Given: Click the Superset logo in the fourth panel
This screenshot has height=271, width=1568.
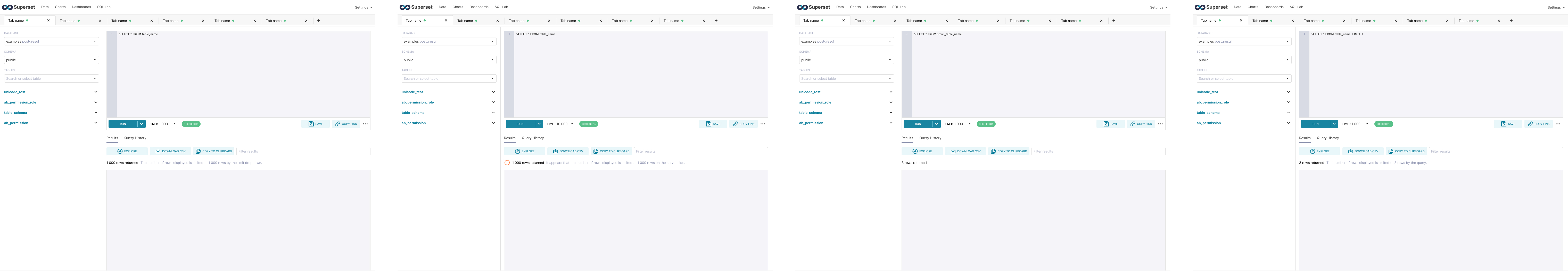Looking at the screenshot, I should pyautogui.click(x=1211, y=7).
